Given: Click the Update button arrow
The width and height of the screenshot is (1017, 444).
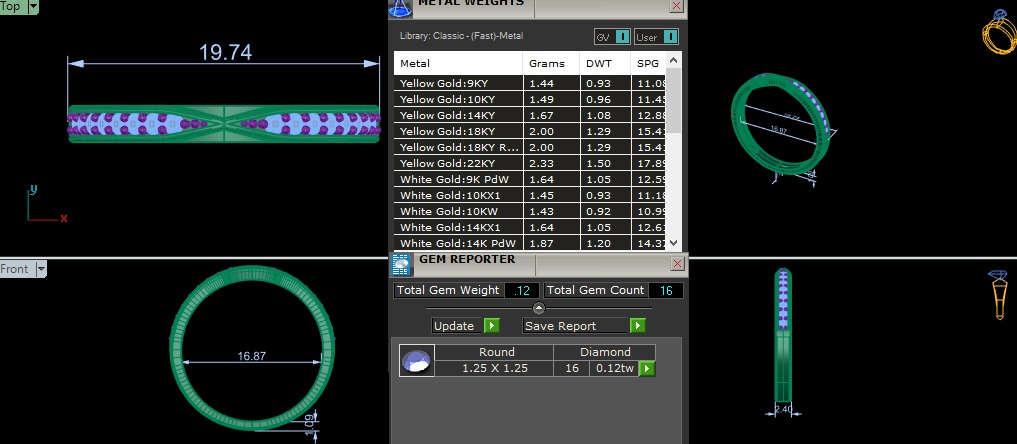Looking at the screenshot, I should [x=492, y=325].
